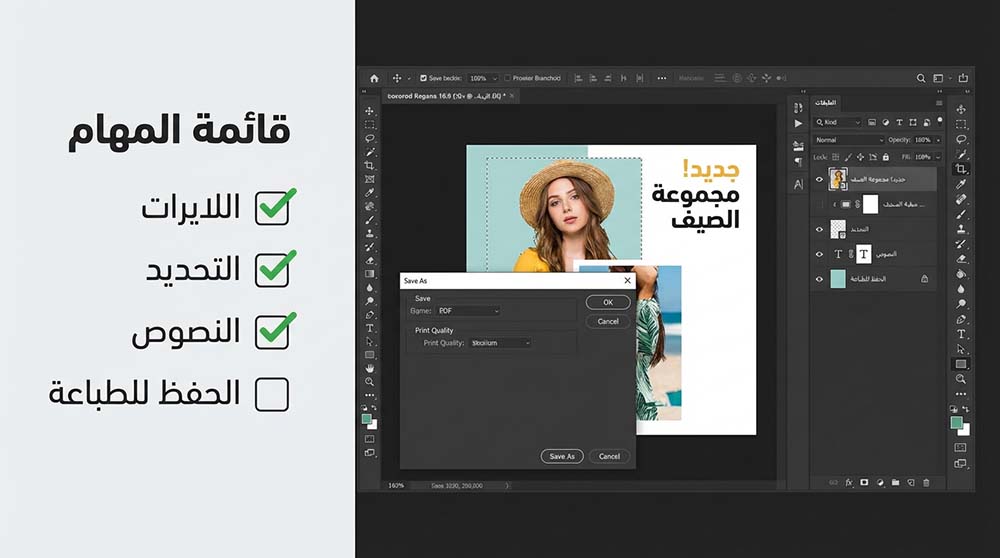
Task: Select the Hand tool in left toolbar
Action: tap(370, 368)
